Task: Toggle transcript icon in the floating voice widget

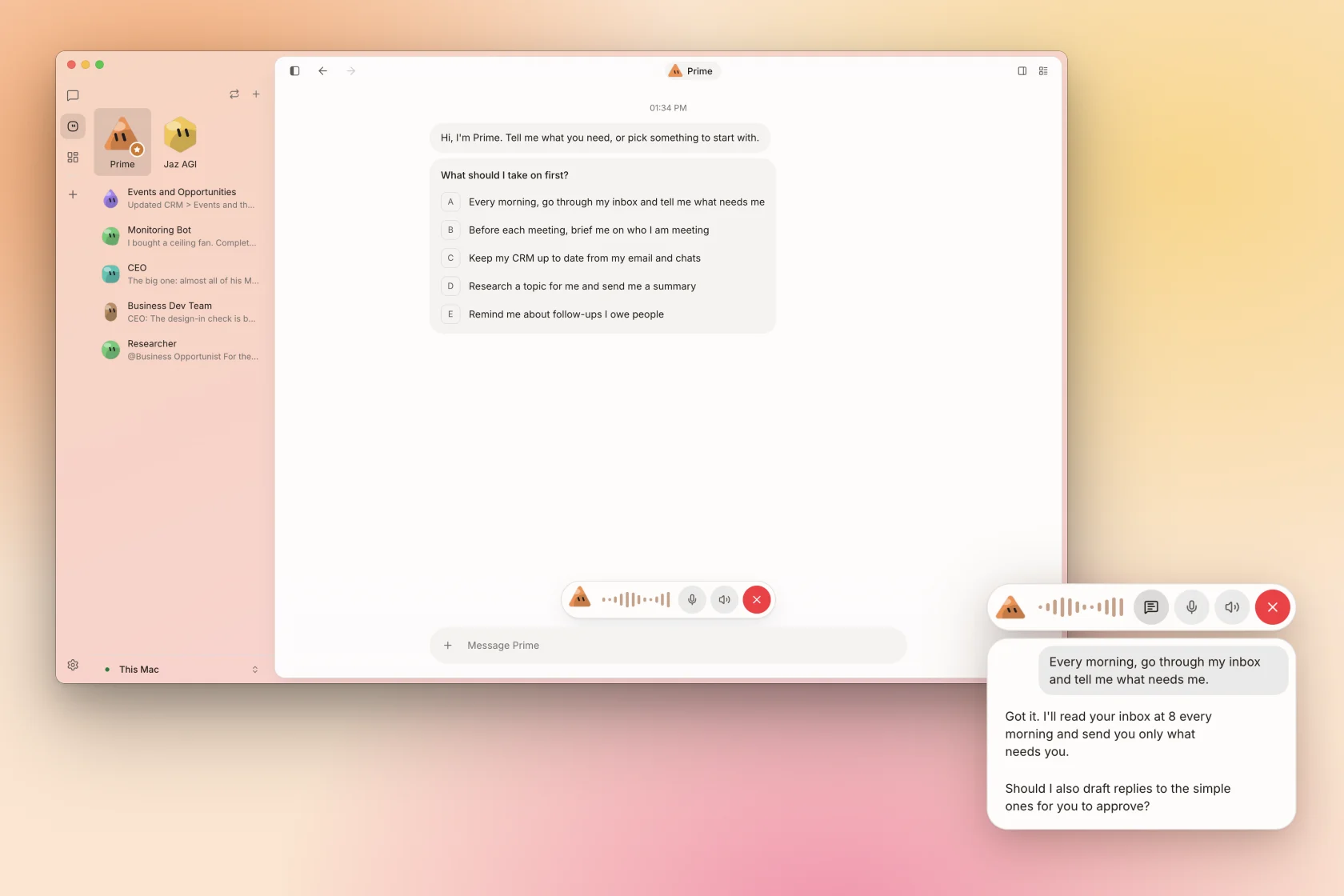Action: [x=1151, y=607]
